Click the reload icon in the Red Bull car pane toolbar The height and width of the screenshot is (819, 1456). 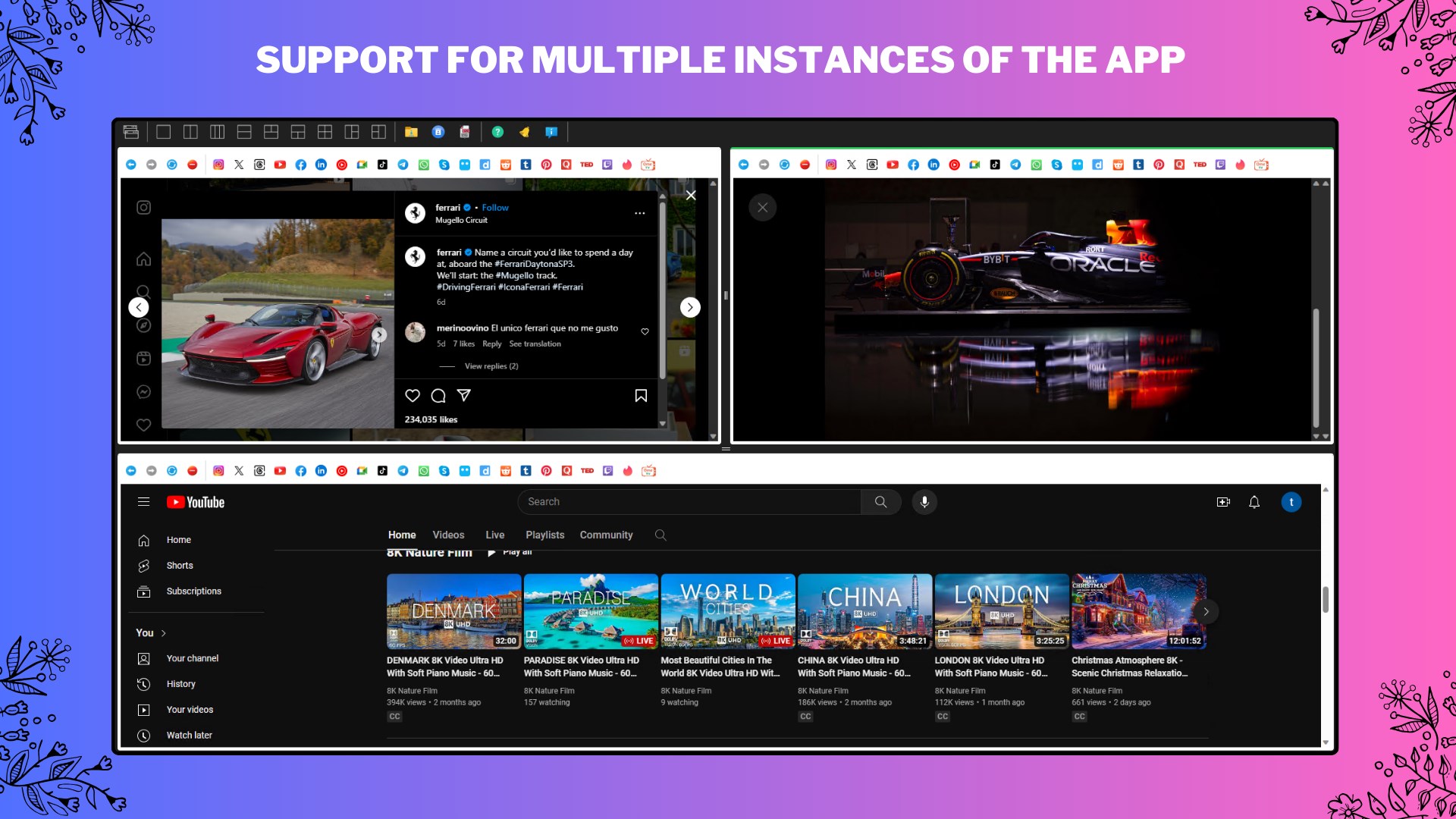(784, 165)
